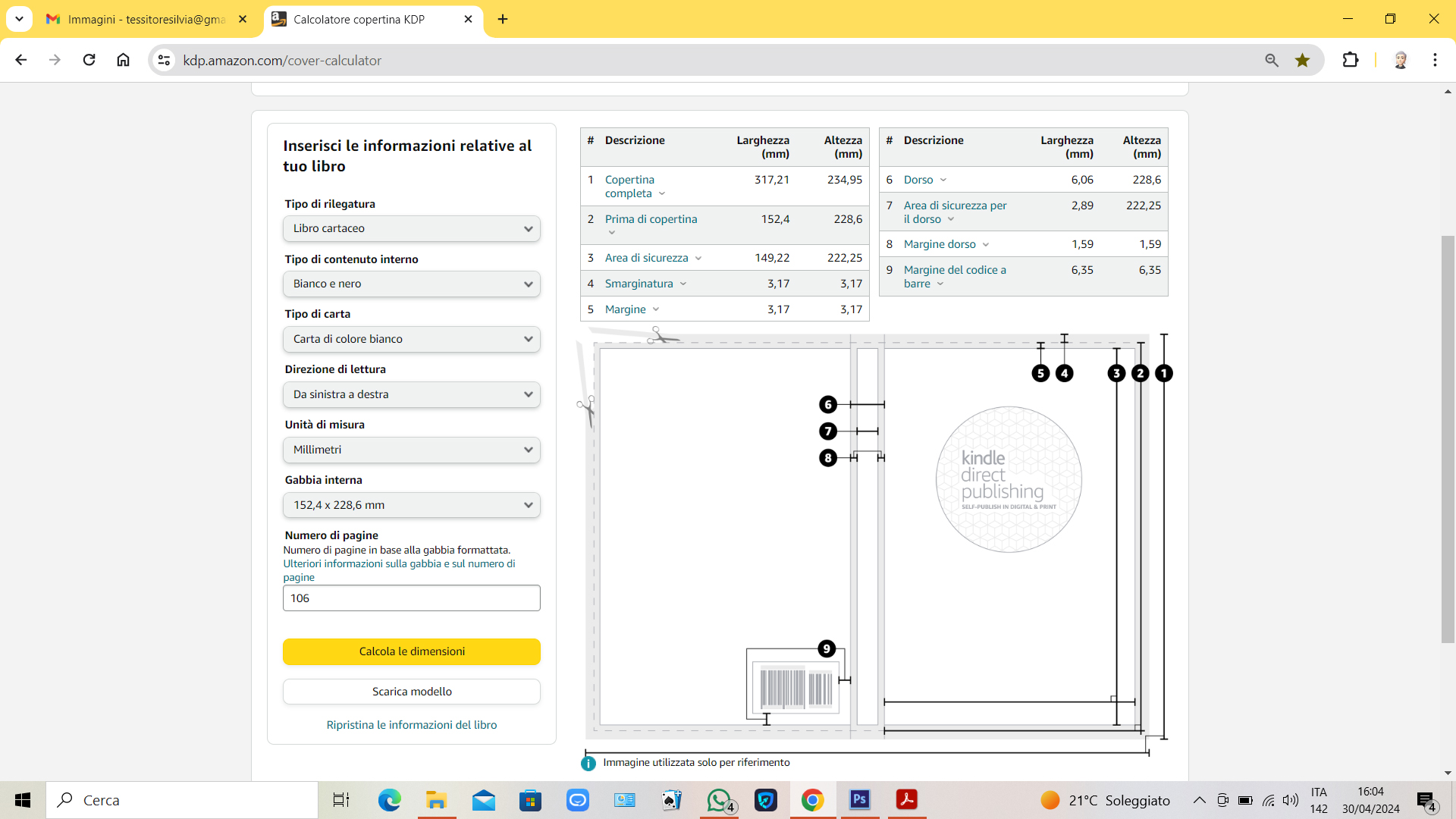This screenshot has width=1456, height=819.
Task: Open Microsoft Store from taskbar
Action: click(530, 800)
